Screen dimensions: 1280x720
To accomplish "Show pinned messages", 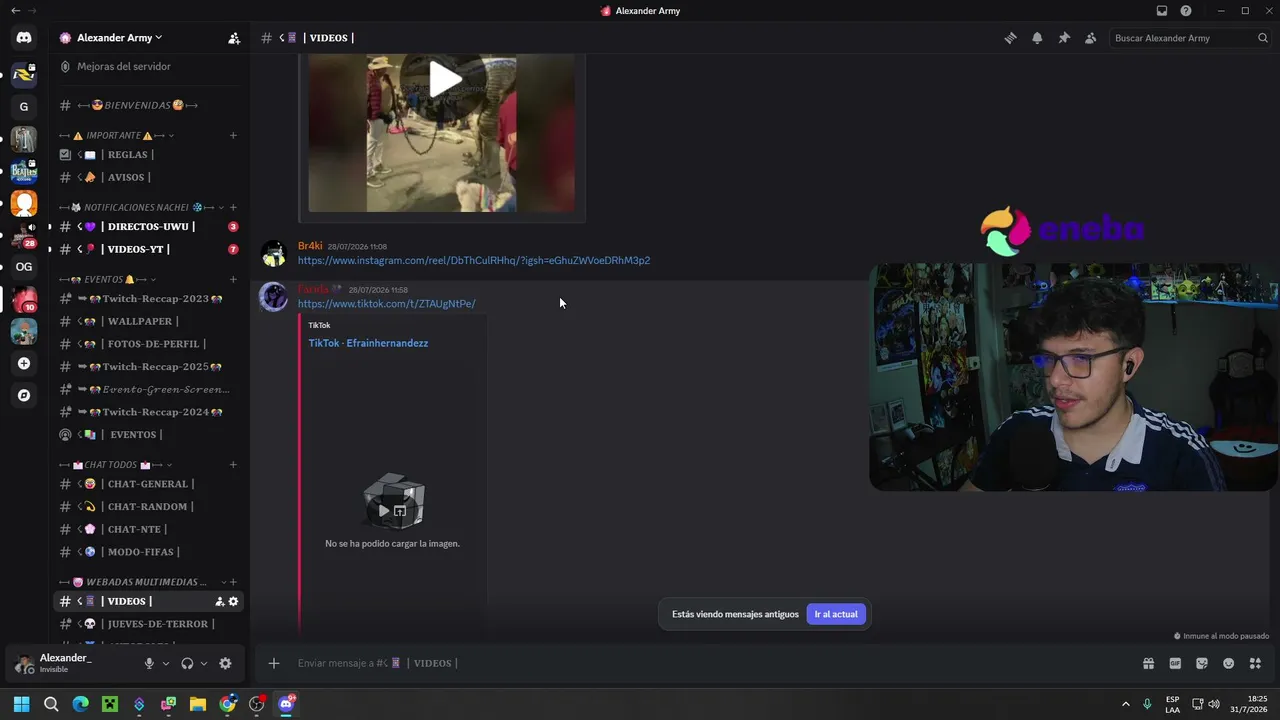I will [1064, 38].
